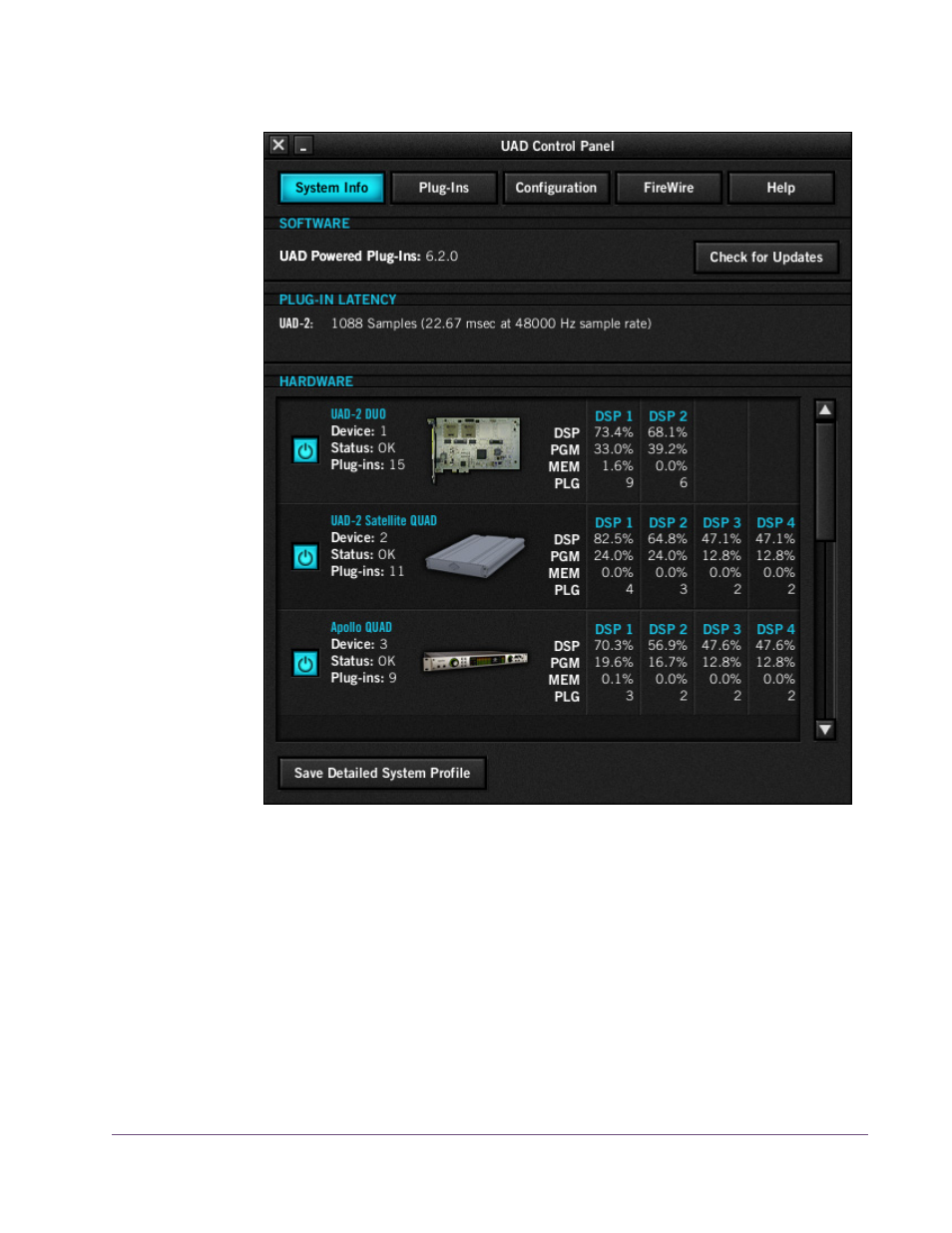Click the Apollo QUAD rack unit image
Viewport: 952px width, 1233px height.
[x=475, y=661]
